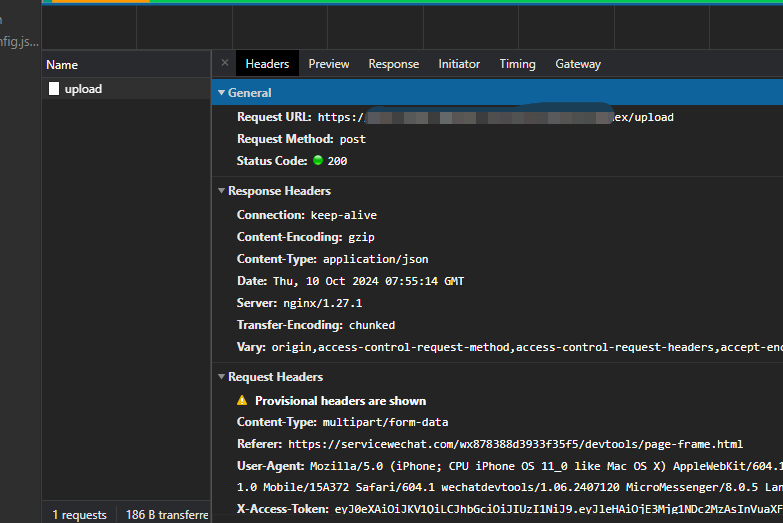Click the Vary header value
This screenshot has height=523, width=783.
point(527,347)
